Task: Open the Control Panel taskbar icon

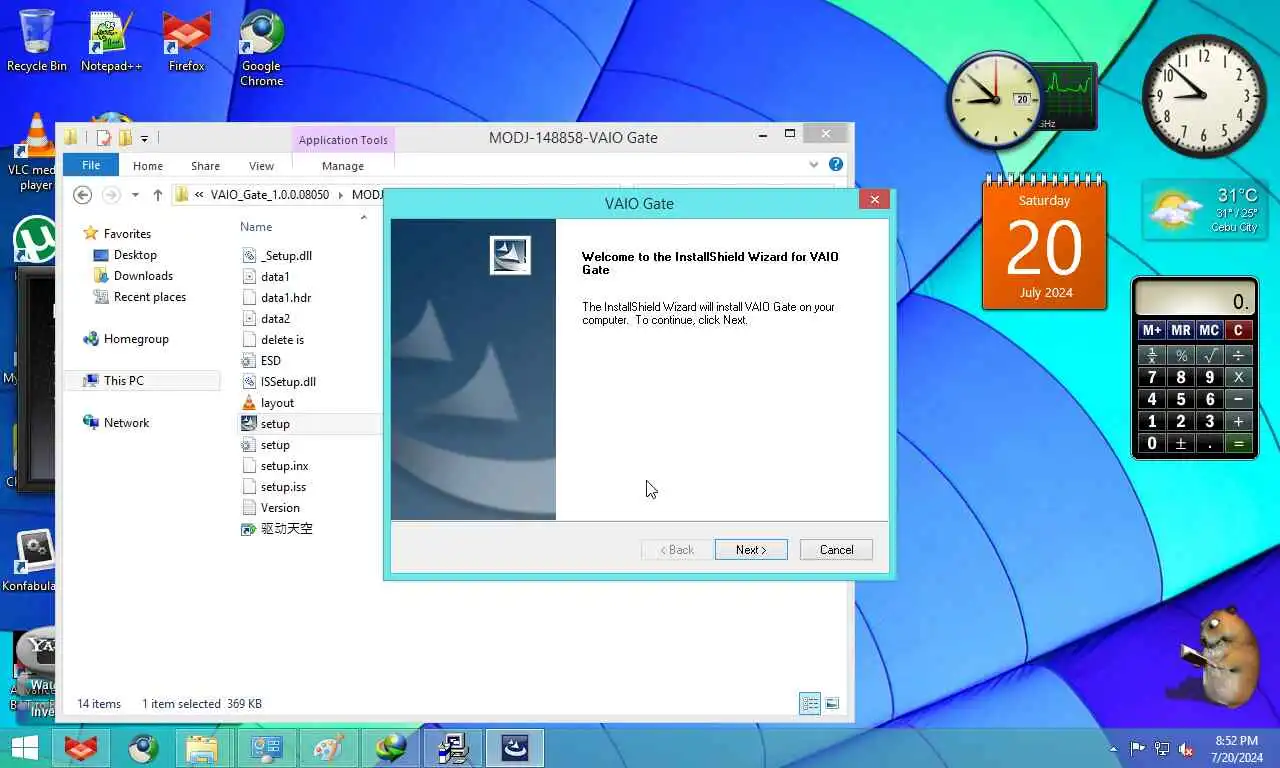Action: pyautogui.click(x=267, y=748)
